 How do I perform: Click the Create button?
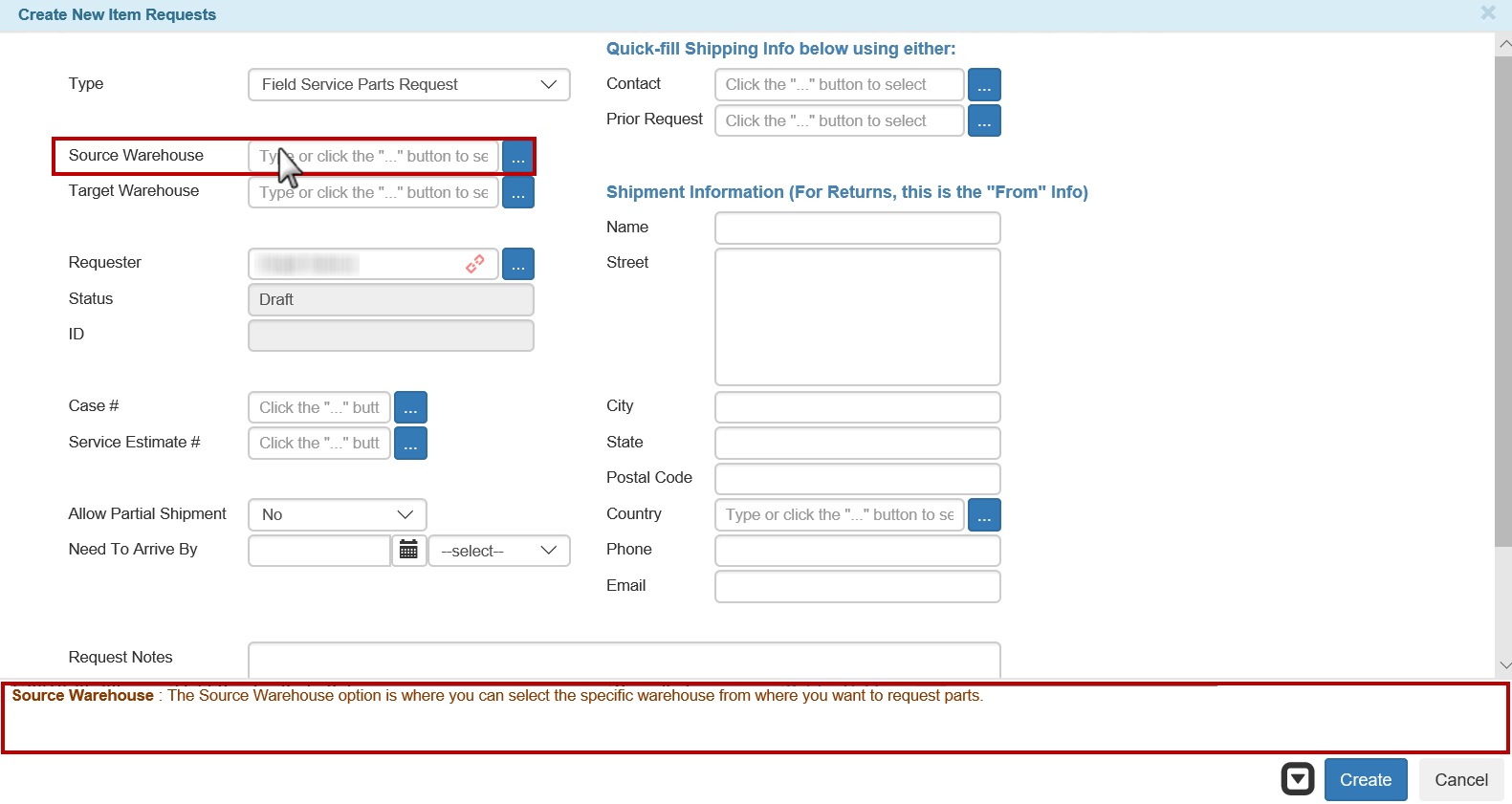point(1365,780)
